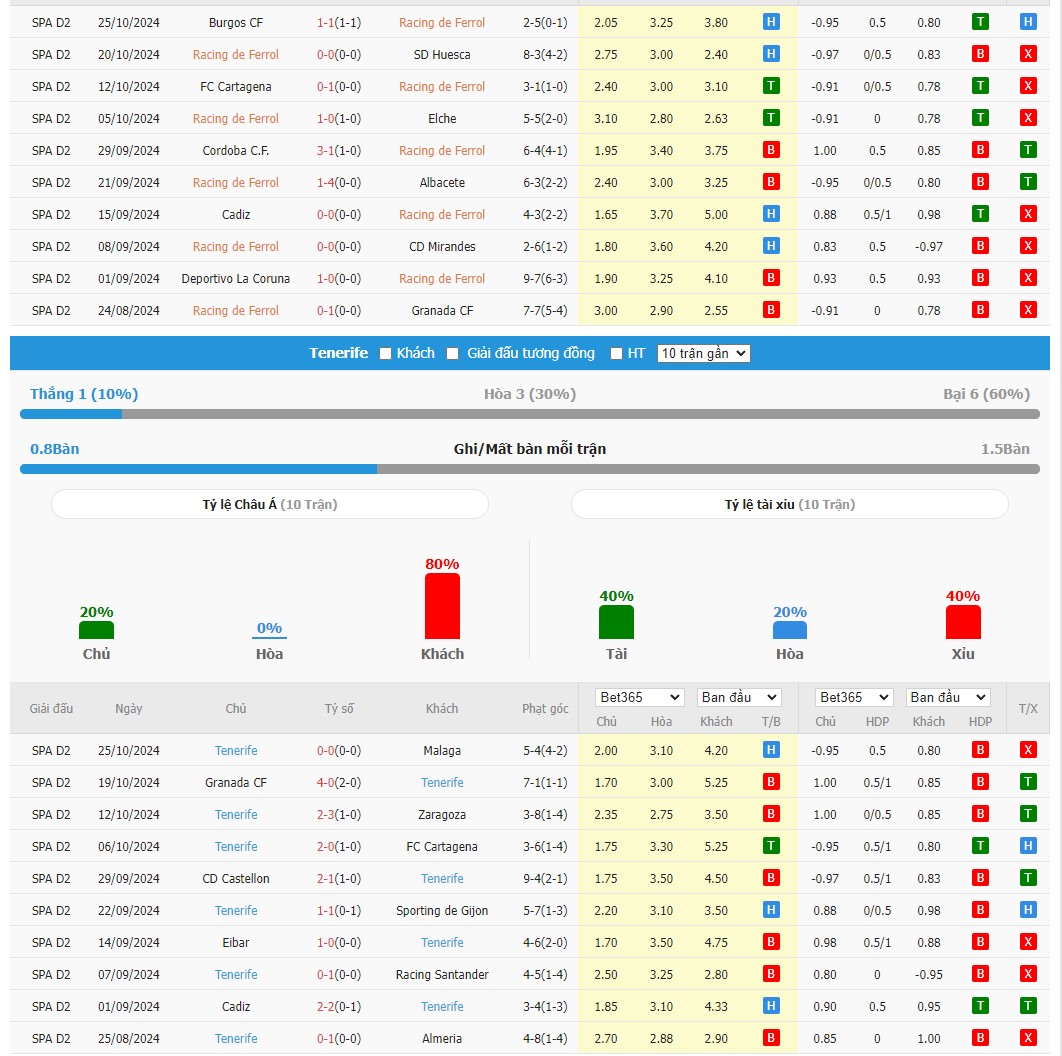Click blue H badge in Burgos CF row's last column

point(1027,22)
